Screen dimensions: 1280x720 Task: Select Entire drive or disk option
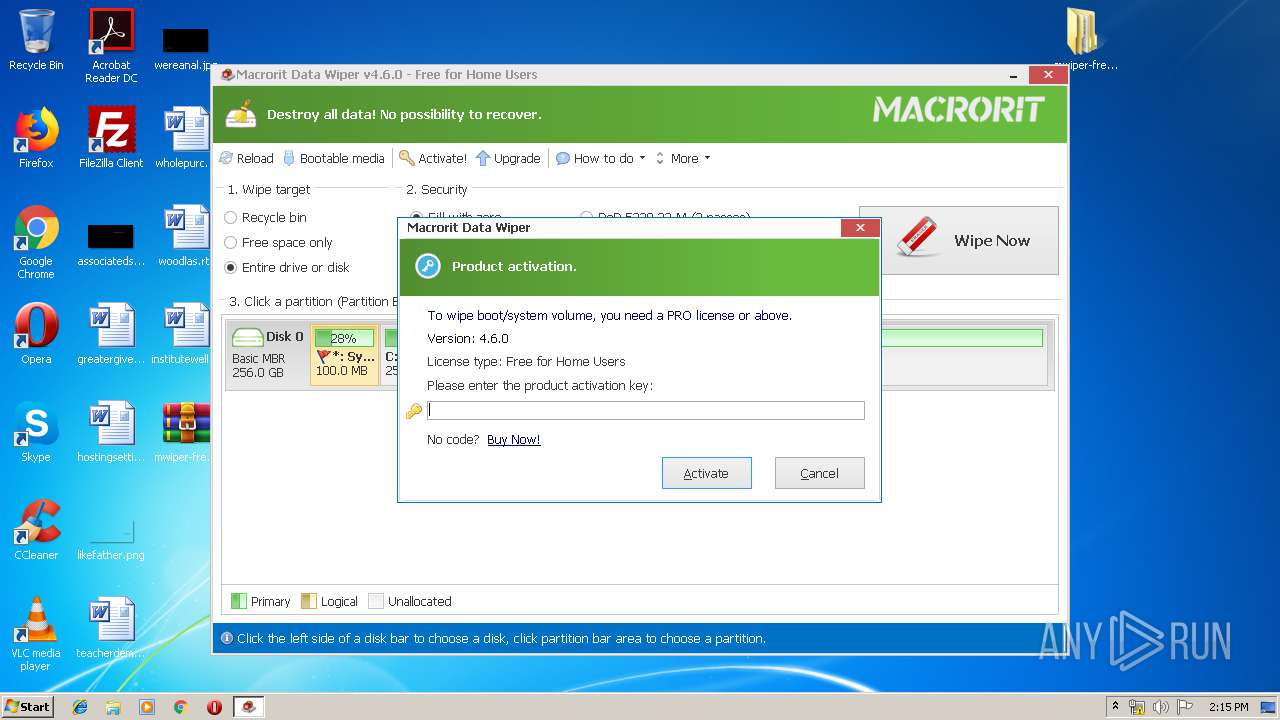[x=287, y=267]
